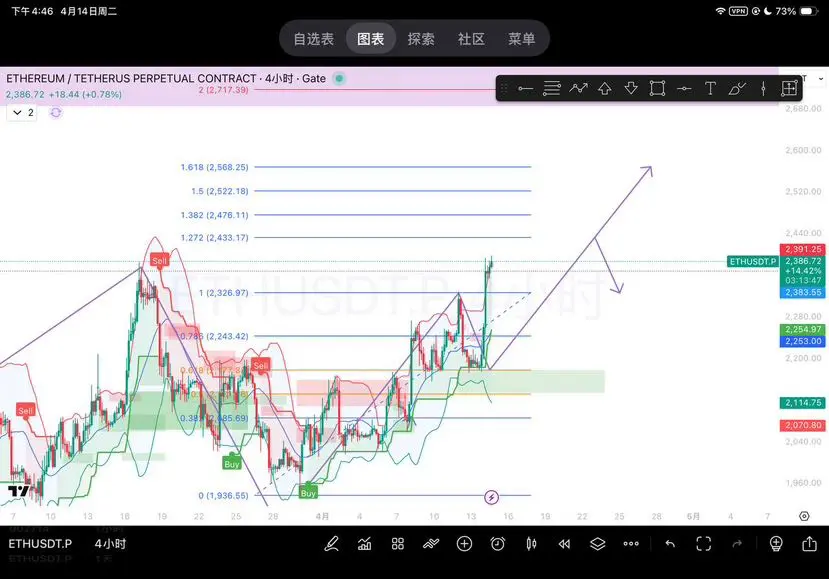Select the horizontal ray drawing tool

(x=525, y=88)
